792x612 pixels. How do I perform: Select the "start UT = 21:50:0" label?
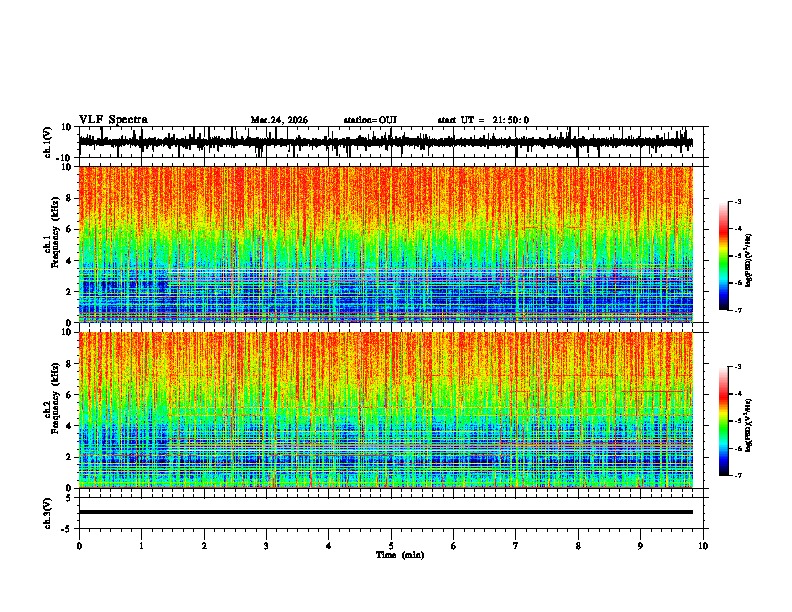(x=483, y=120)
